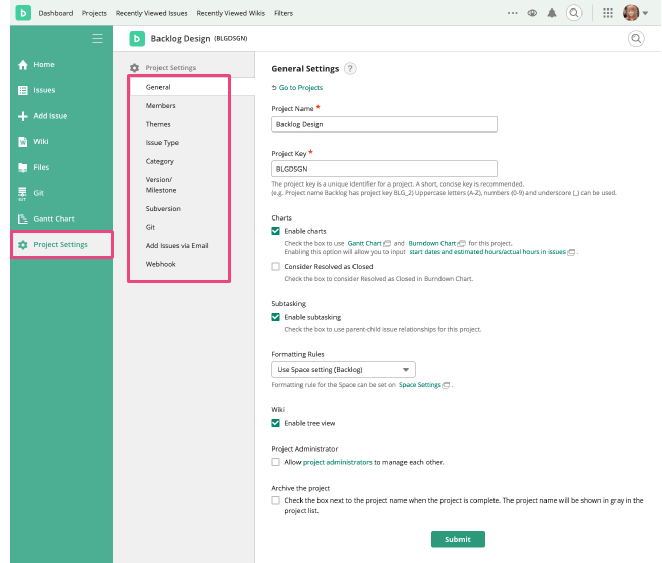Open Formatting Rules dropdown
This screenshot has width=662, height=563.
point(343,370)
